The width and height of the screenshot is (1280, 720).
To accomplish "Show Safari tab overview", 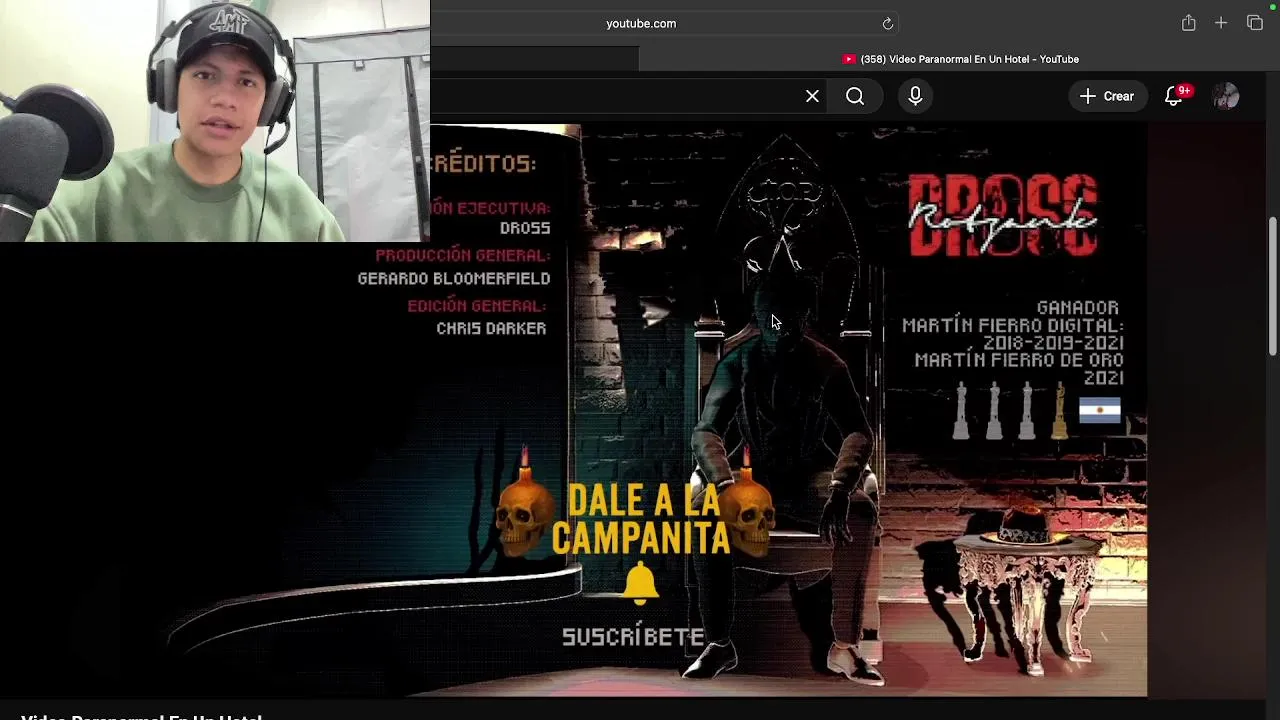I will (1255, 23).
